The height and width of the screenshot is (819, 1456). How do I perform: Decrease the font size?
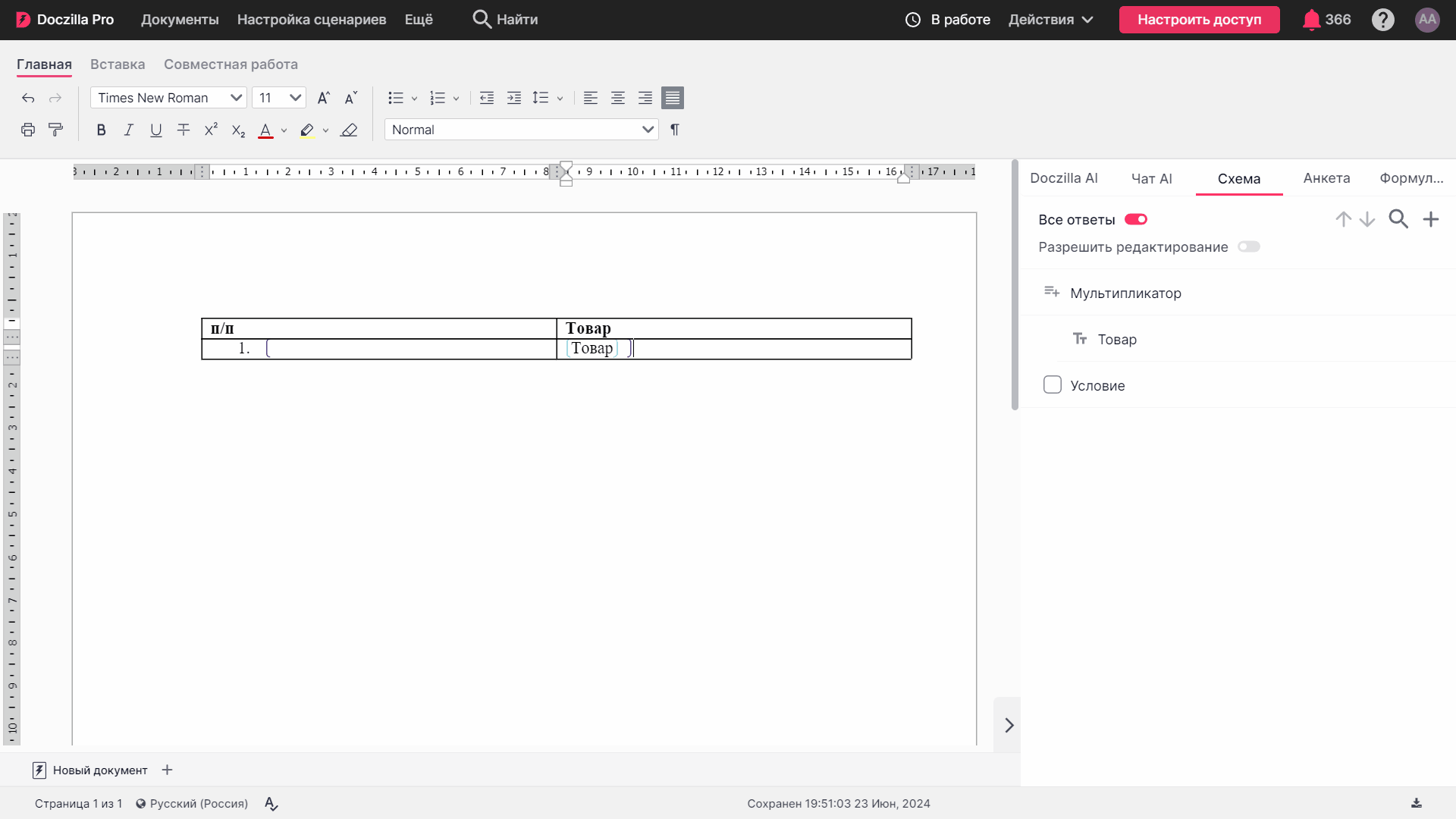(350, 98)
